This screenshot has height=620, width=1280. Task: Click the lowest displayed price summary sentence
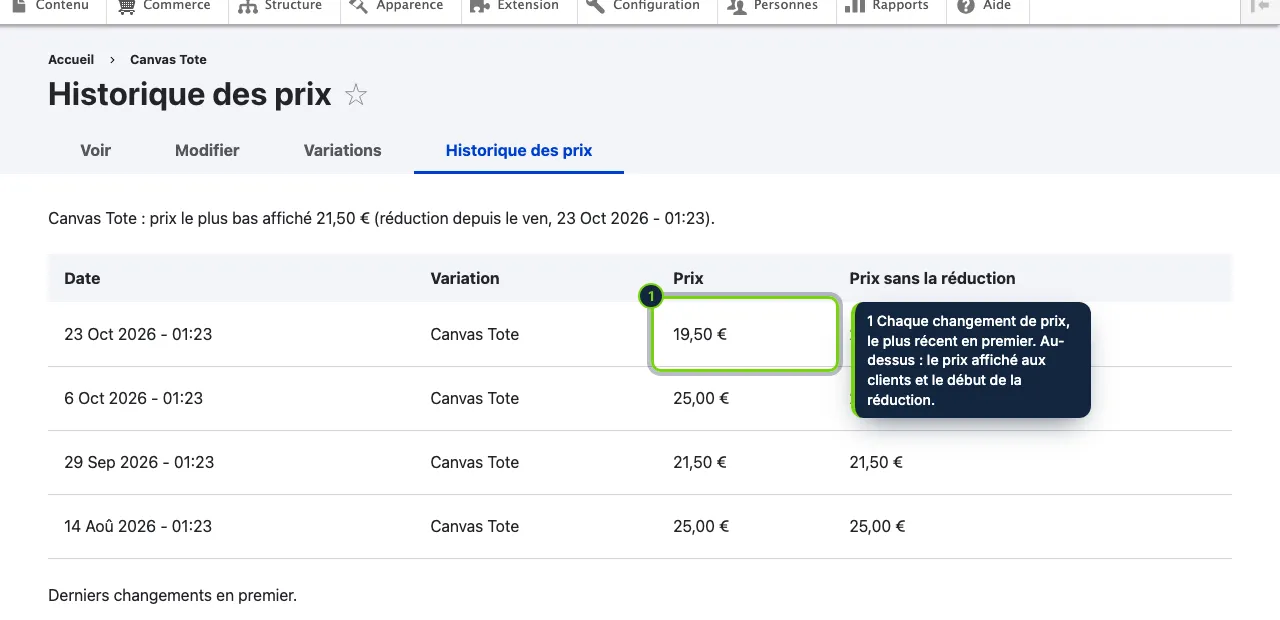coord(382,218)
